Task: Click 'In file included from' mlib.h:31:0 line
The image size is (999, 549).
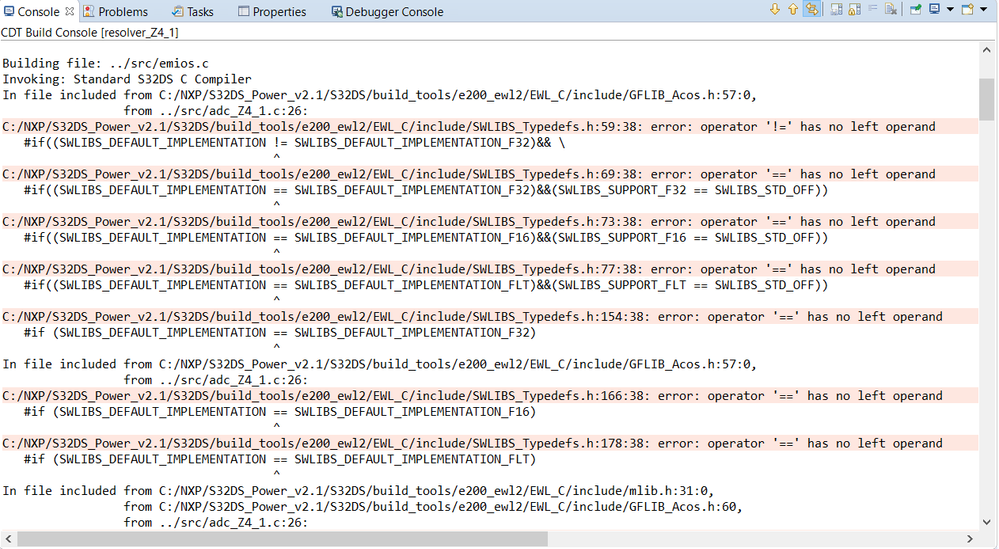Action: click(358, 490)
